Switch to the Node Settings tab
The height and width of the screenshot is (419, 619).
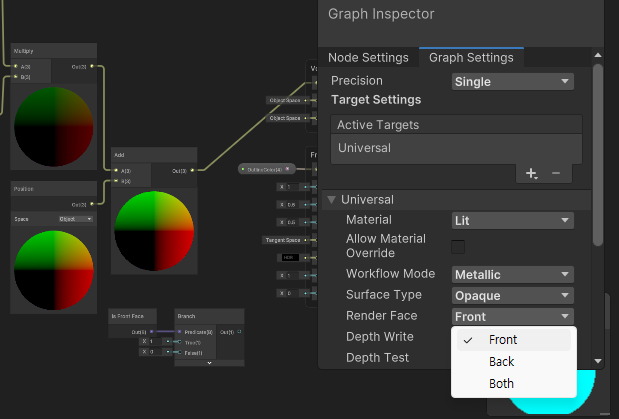[368, 58]
